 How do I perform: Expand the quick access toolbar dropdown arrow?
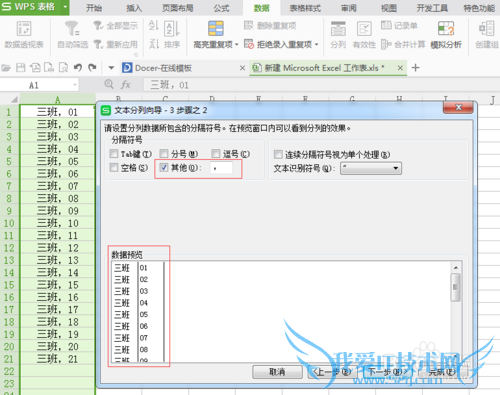point(111,68)
